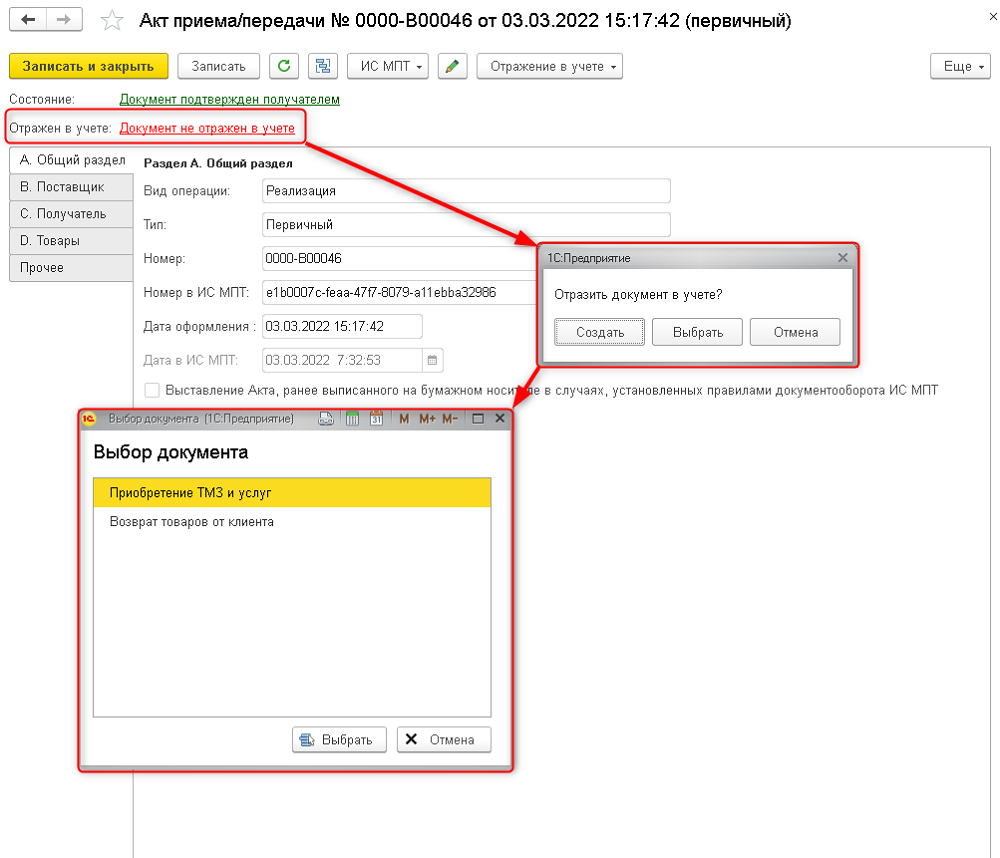The width and height of the screenshot is (1000, 858).
Task: Click the M memory button in title bar
Action: pos(404,418)
